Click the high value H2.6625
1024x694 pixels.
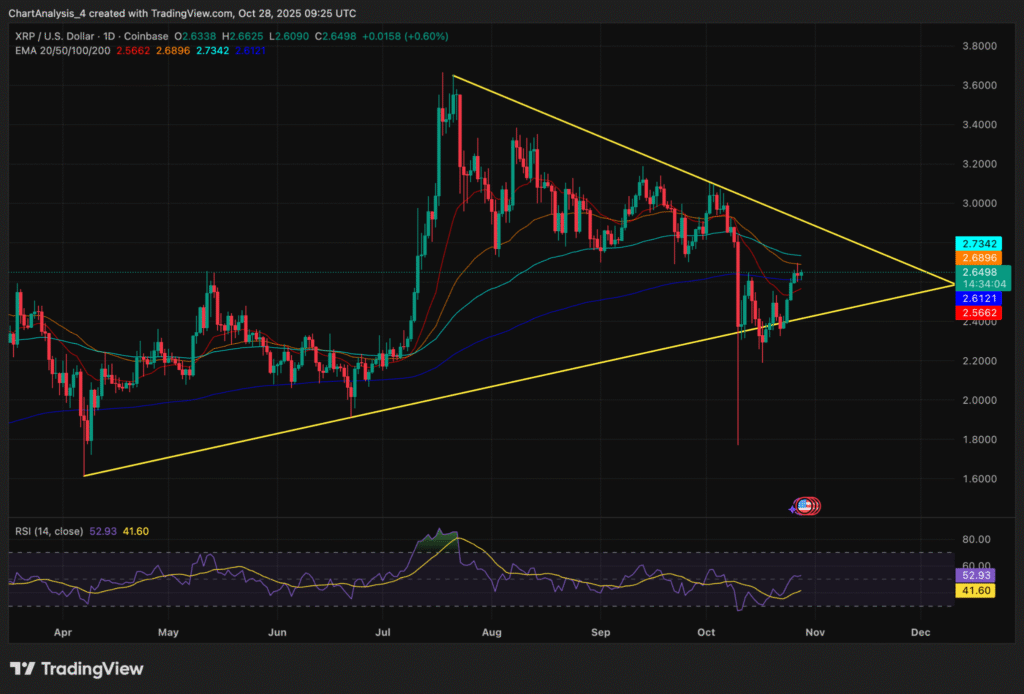point(243,37)
